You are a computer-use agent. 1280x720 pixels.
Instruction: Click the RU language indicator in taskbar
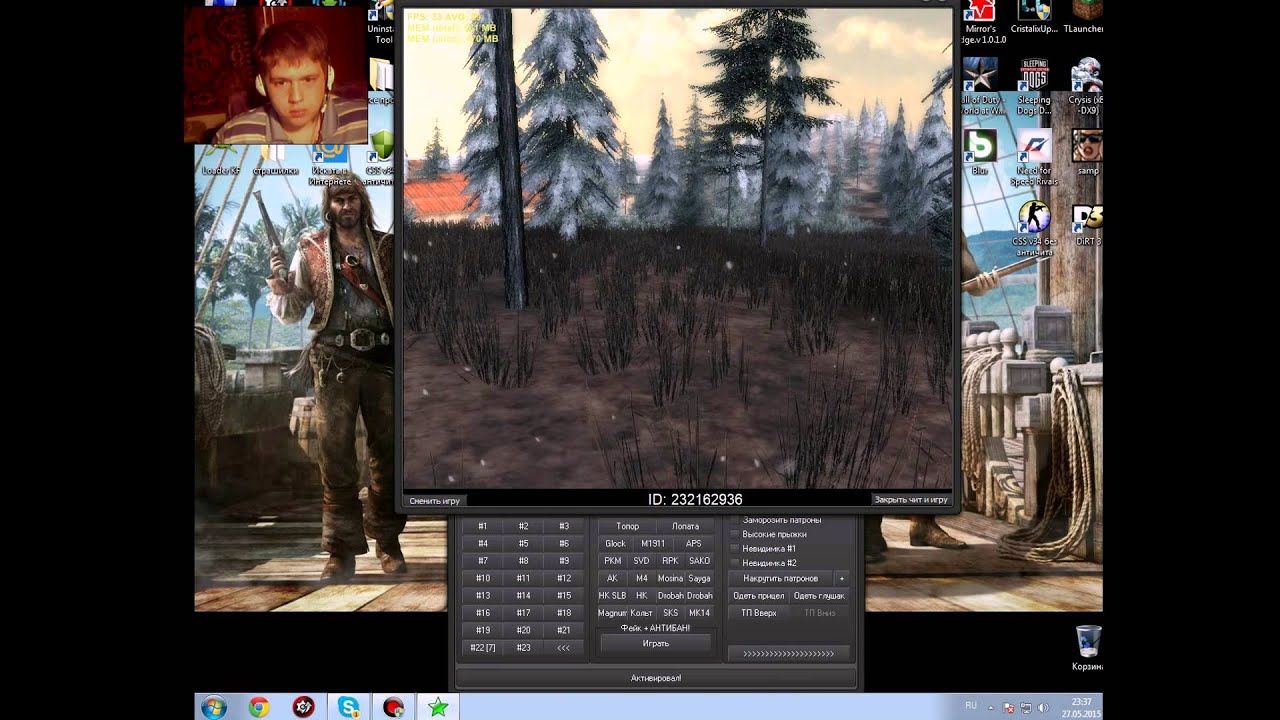971,706
